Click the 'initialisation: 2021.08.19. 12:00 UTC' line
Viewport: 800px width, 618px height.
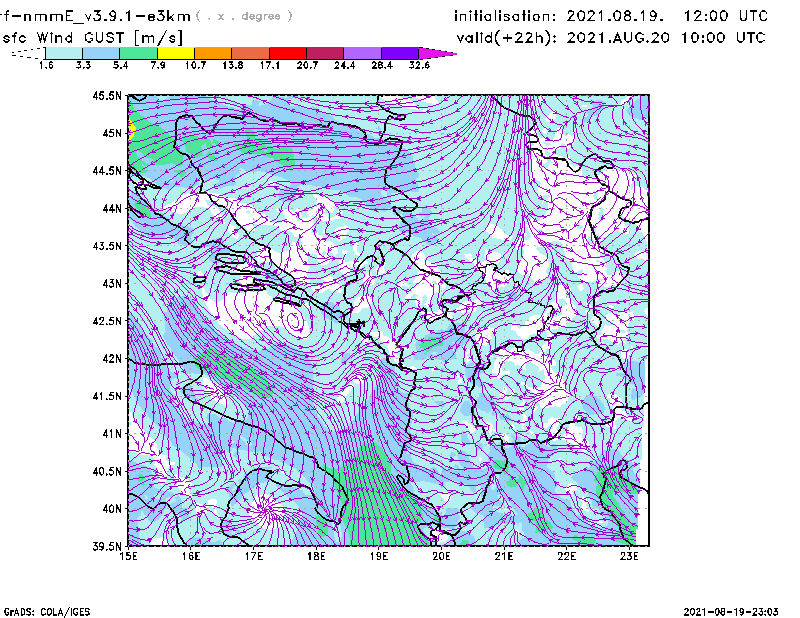(x=611, y=16)
